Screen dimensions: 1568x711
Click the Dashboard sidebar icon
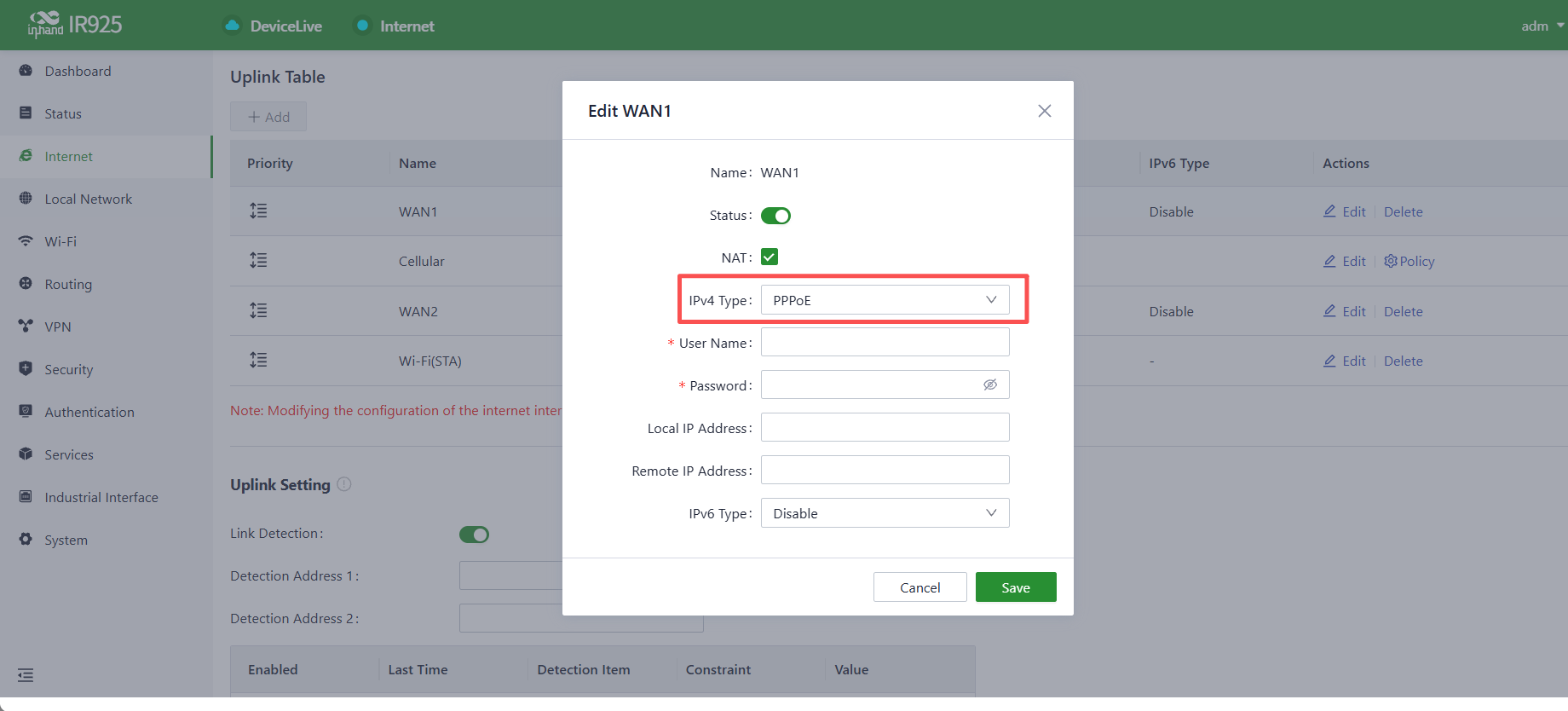tap(26, 71)
